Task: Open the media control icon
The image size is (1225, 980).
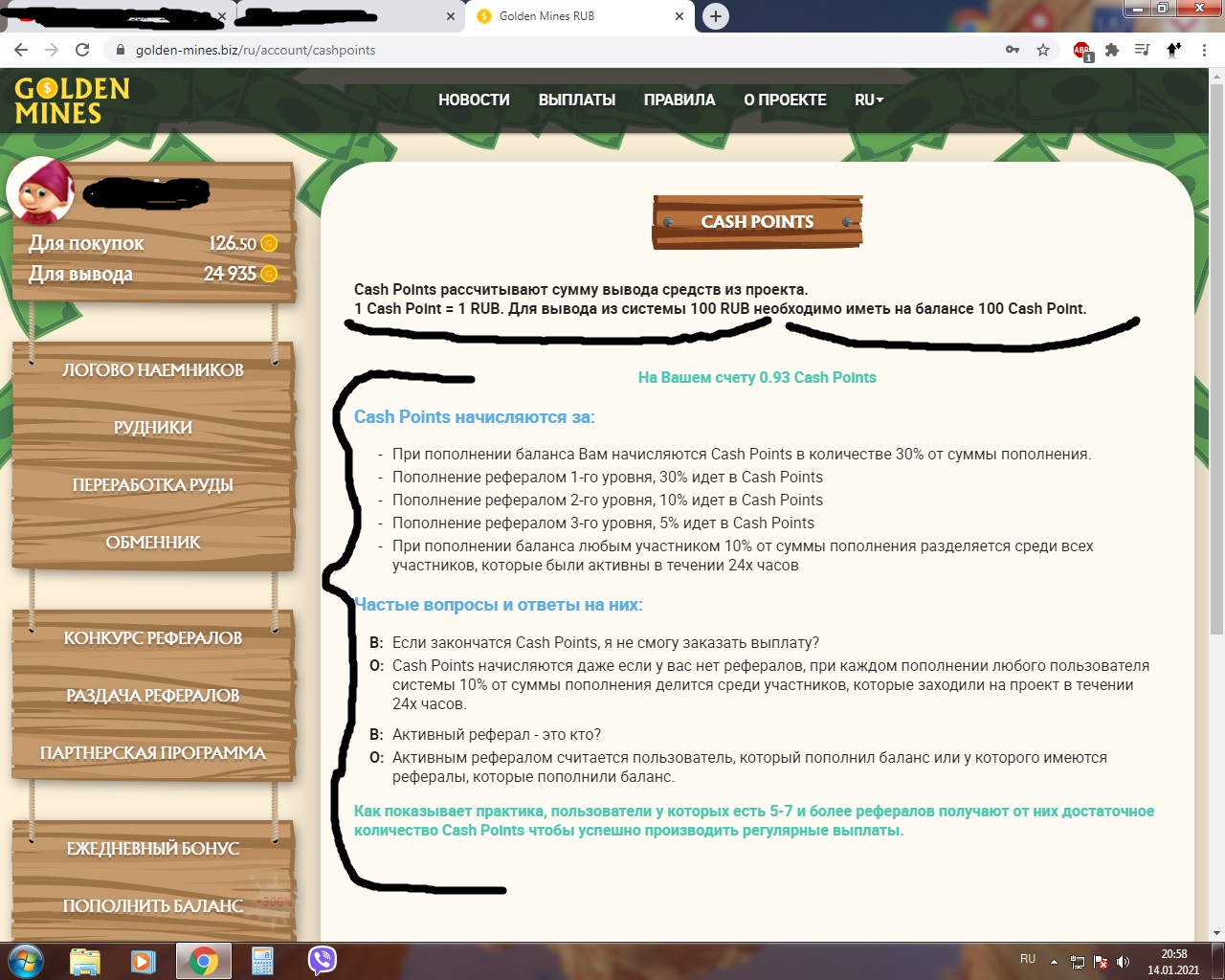Action: [x=1142, y=50]
